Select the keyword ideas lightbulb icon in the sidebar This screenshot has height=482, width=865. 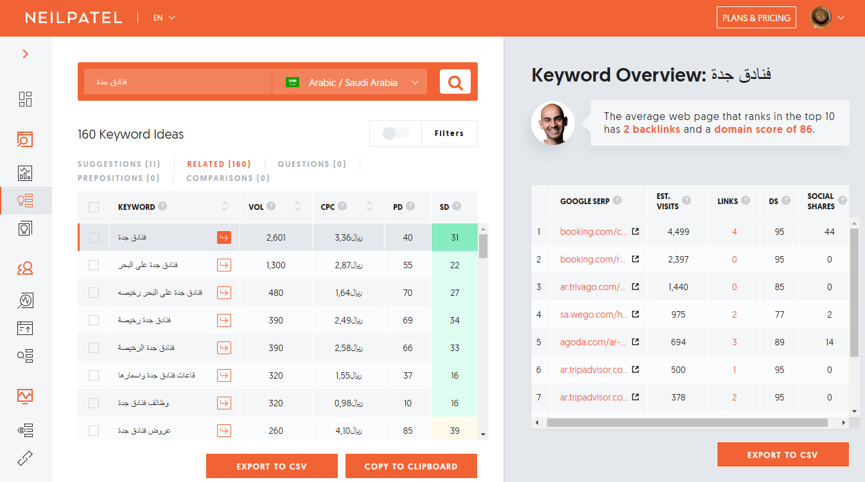click(x=25, y=200)
